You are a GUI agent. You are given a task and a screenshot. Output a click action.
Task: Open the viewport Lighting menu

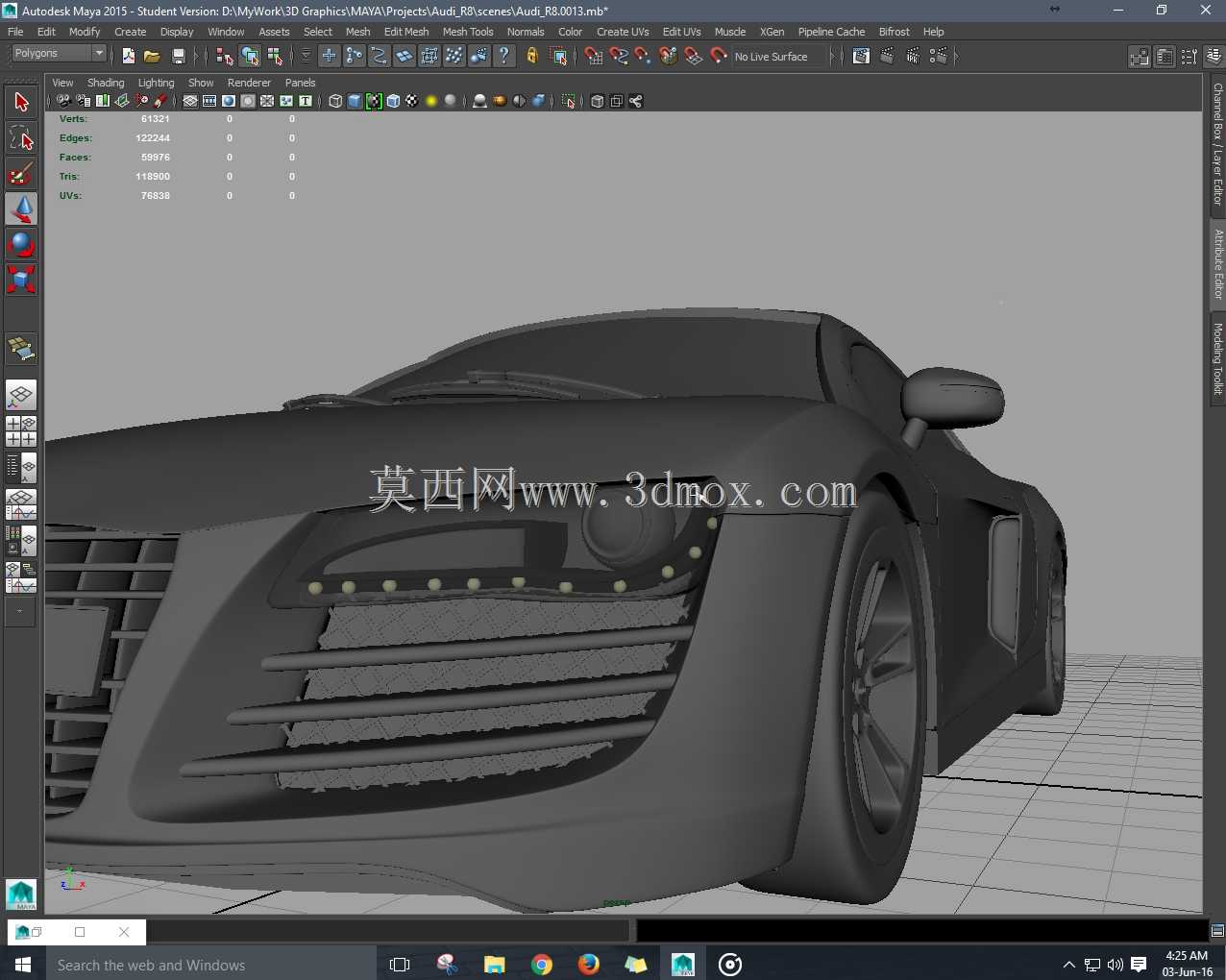[x=156, y=83]
